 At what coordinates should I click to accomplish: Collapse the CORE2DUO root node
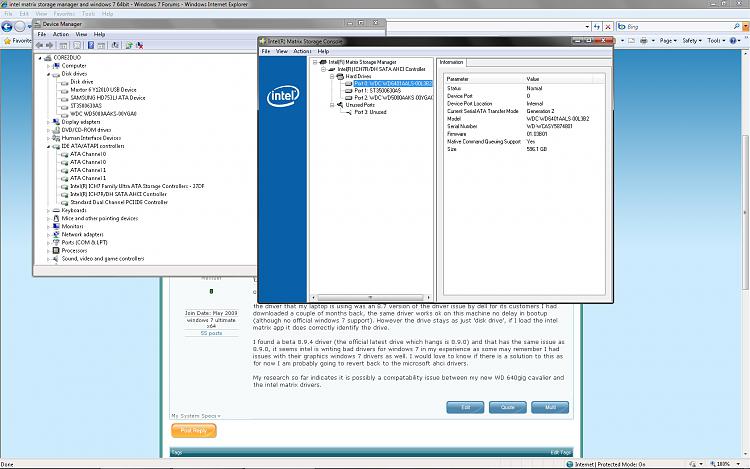click(x=40, y=58)
